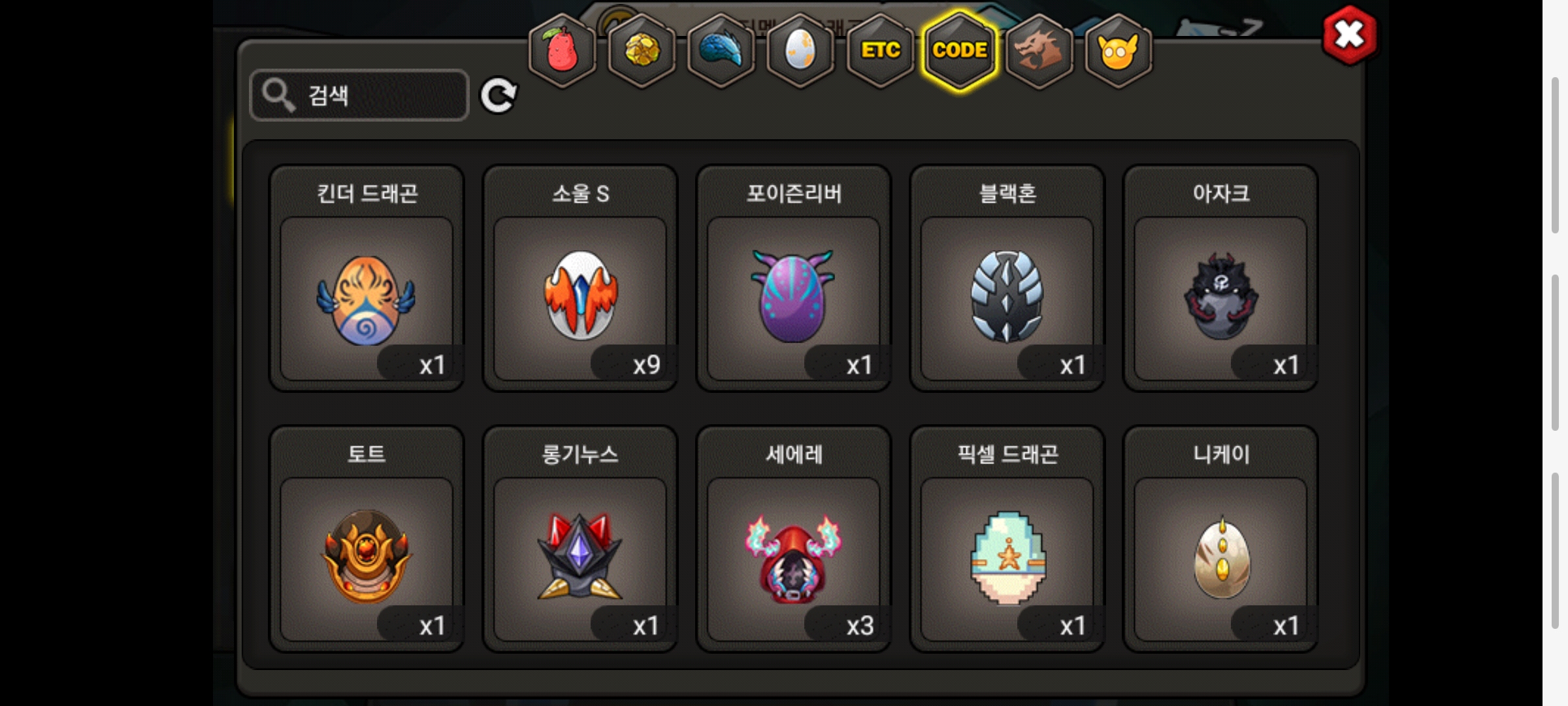Choose the 소울 S egg item
This screenshot has width=1568, height=706.
pos(580,278)
